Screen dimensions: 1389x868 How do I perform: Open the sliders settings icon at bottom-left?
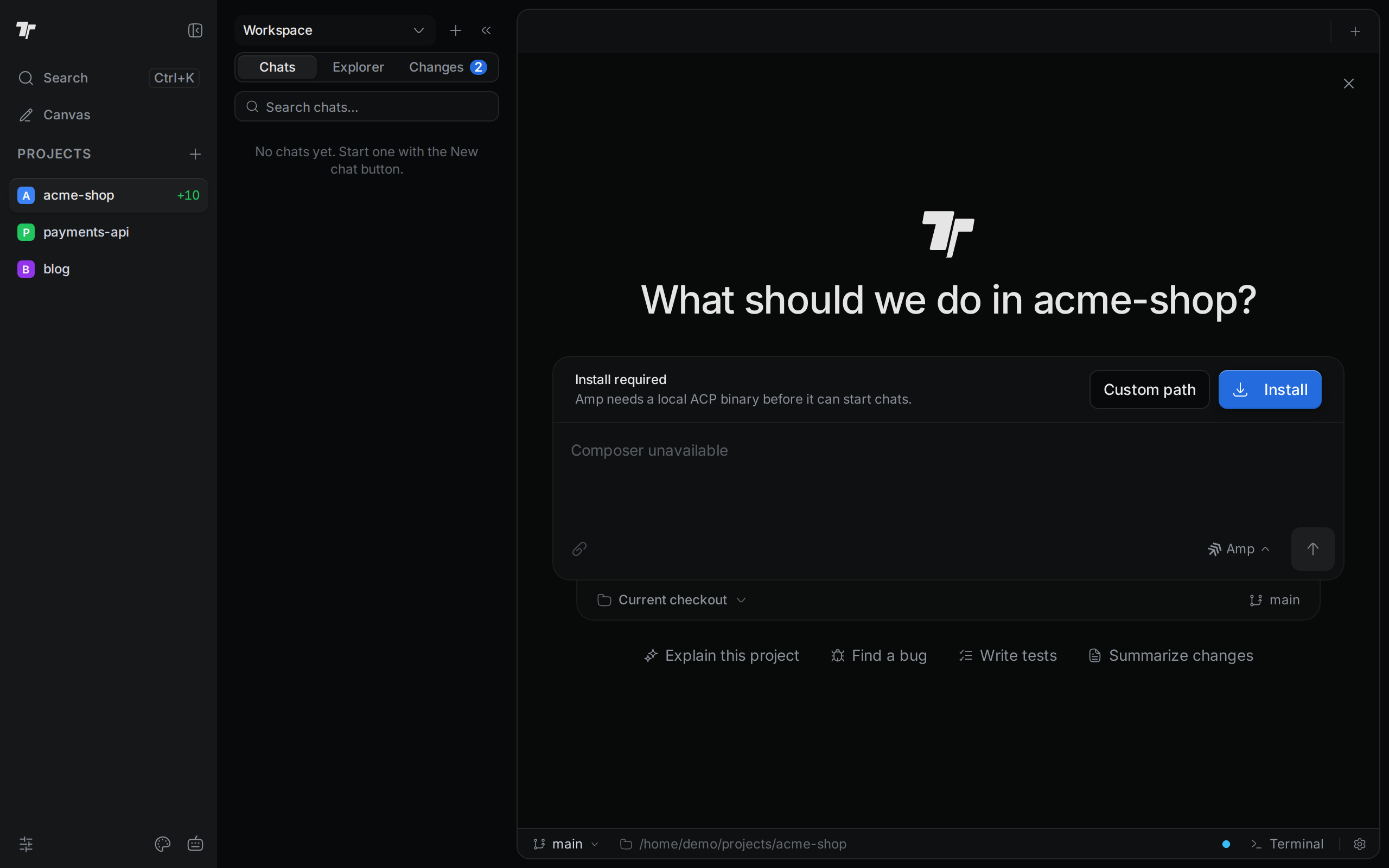(x=26, y=844)
